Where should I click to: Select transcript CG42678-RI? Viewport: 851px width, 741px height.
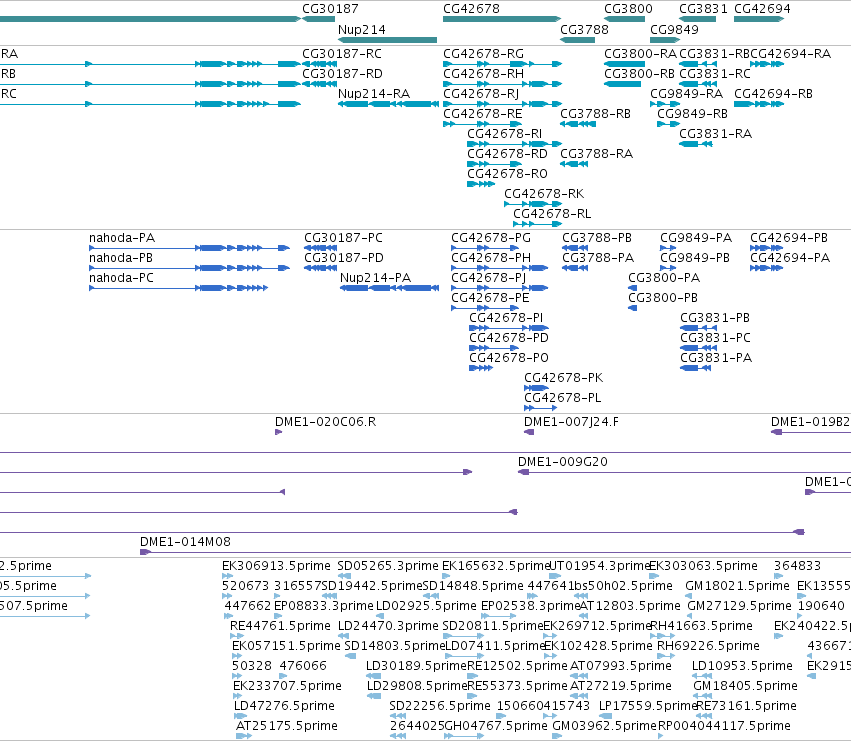(515, 144)
